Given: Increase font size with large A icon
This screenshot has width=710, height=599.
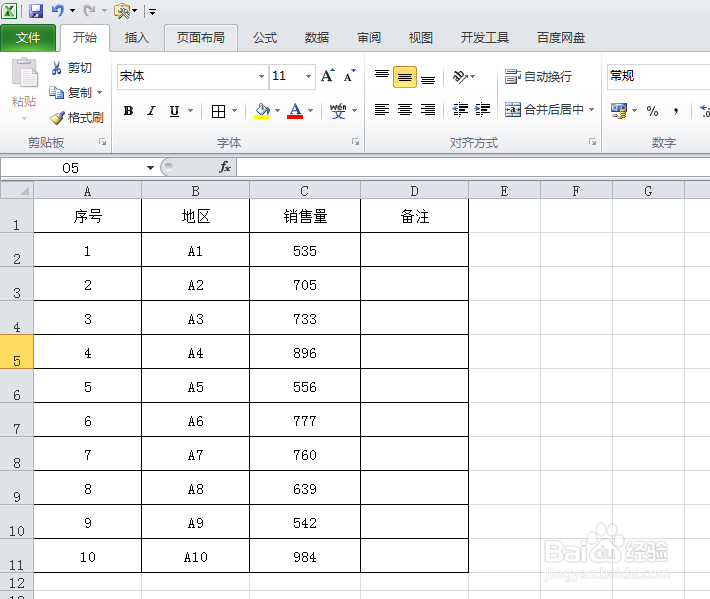Looking at the screenshot, I should coord(327,76).
